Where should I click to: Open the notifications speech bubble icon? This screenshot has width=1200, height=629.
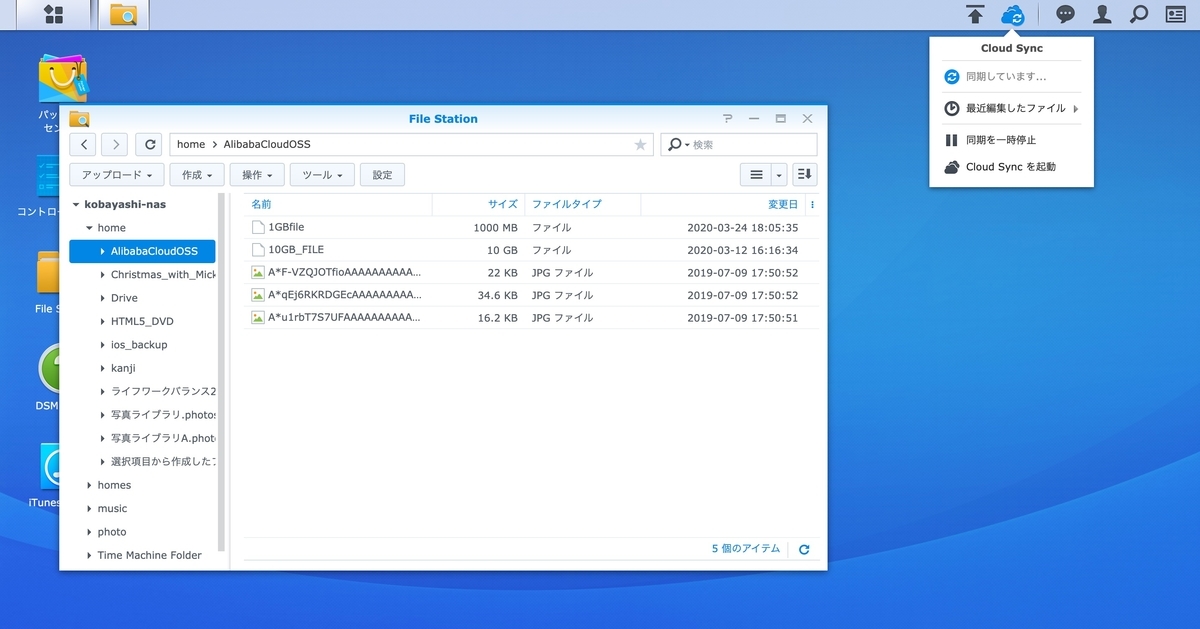[x=1066, y=15]
